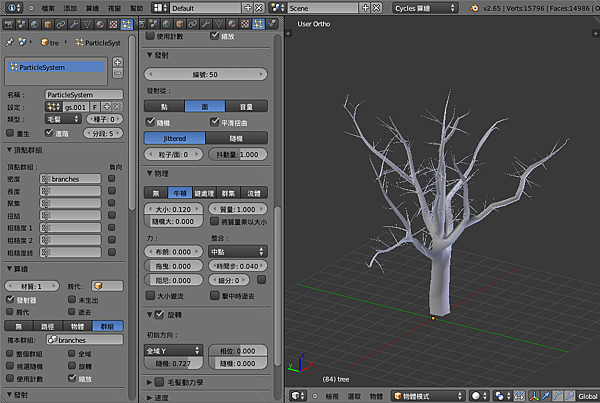
Task: Enable the 未生出 checkbox
Action: point(72,299)
